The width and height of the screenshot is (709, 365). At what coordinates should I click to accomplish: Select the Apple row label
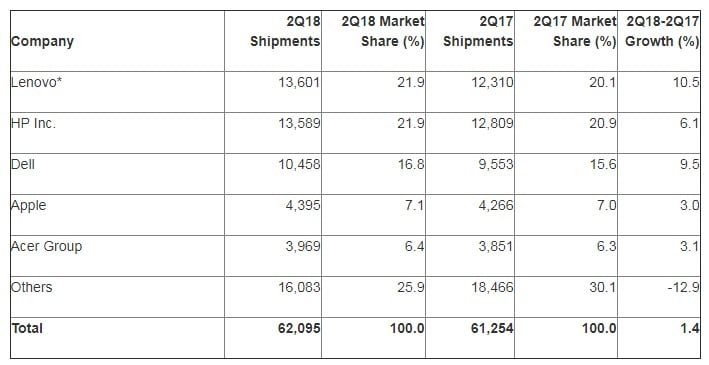(28, 206)
